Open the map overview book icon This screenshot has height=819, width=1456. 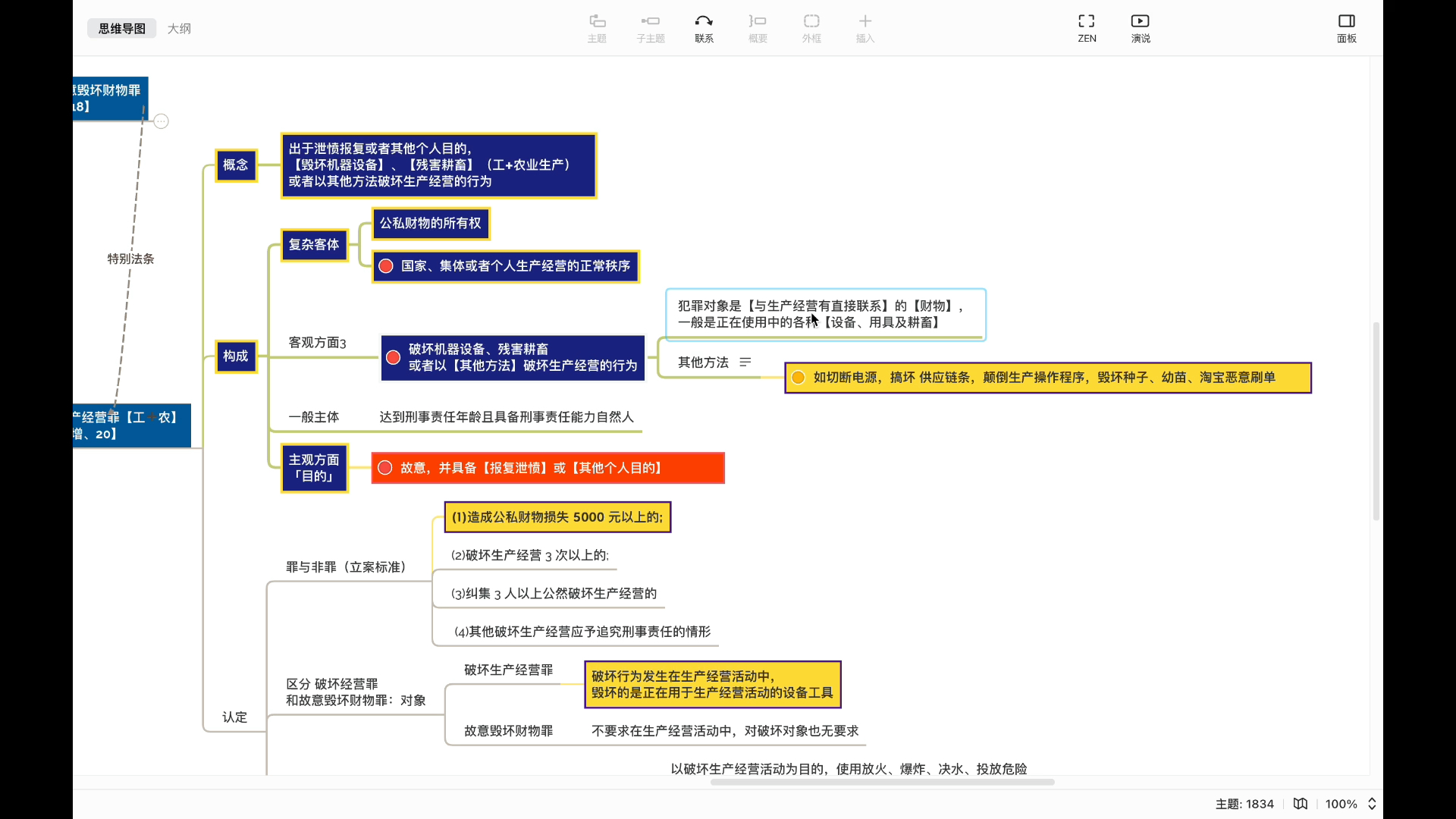[1301, 804]
